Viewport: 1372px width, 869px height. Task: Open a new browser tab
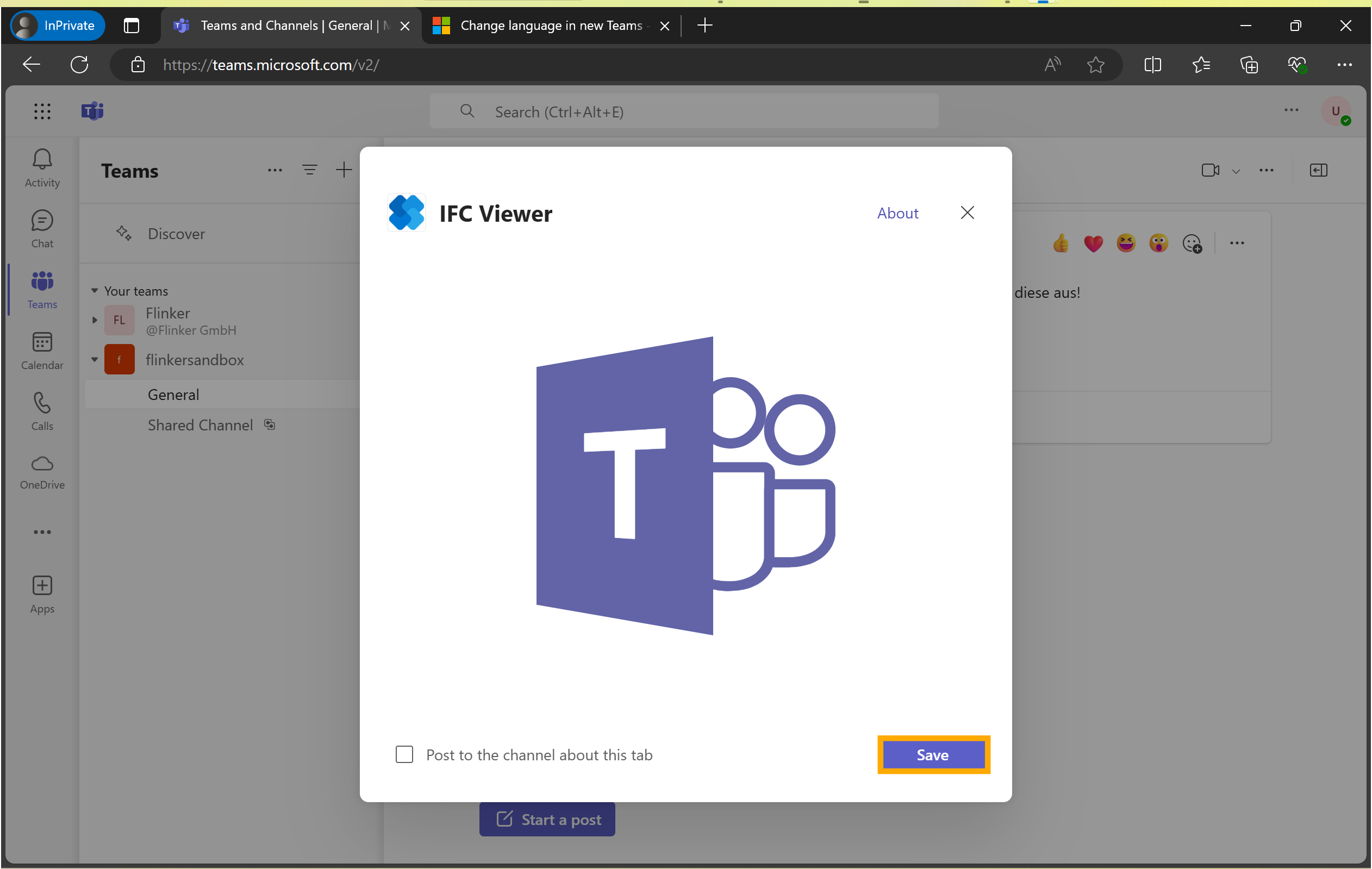point(705,26)
